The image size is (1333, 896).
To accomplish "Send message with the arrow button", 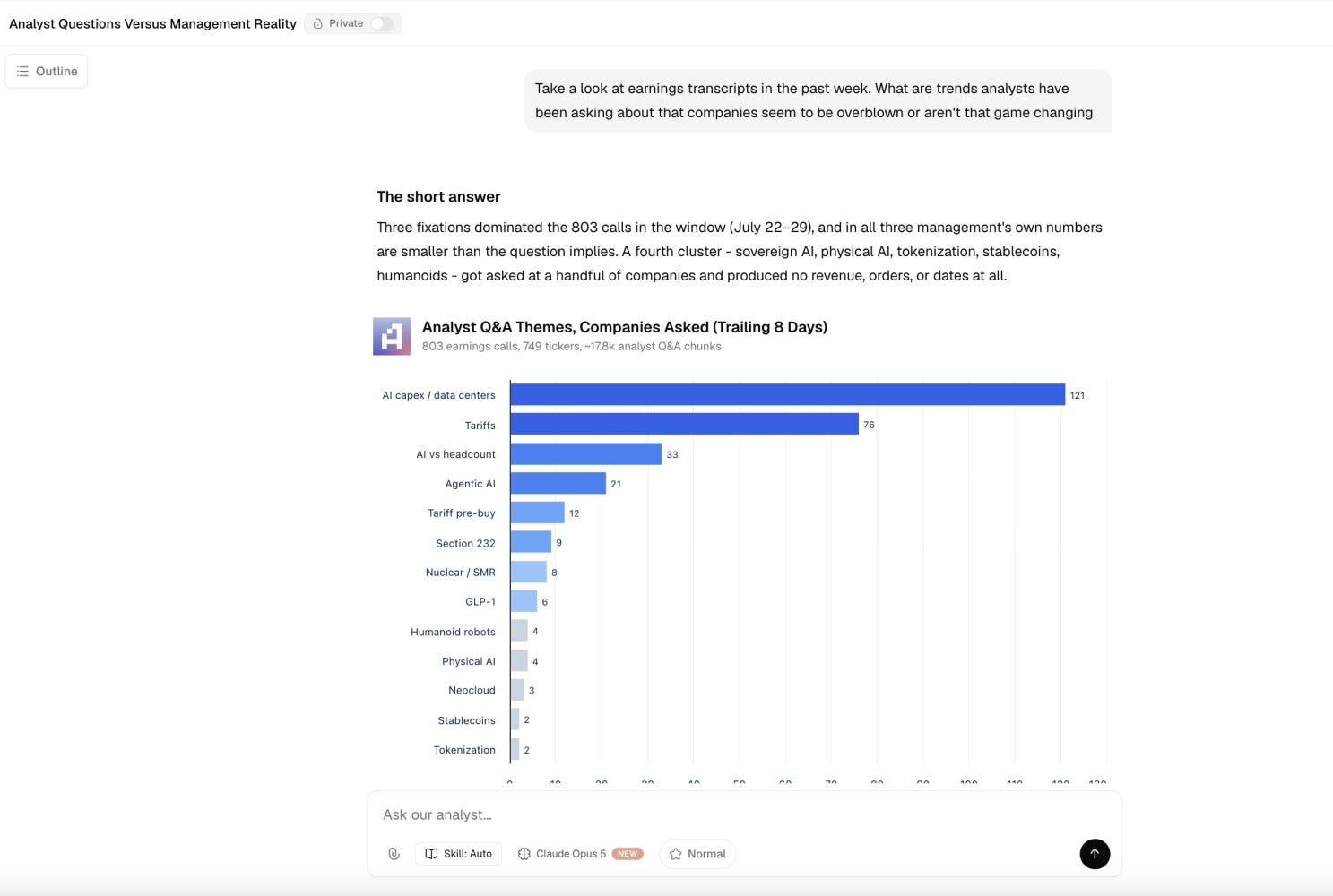I will point(1095,854).
